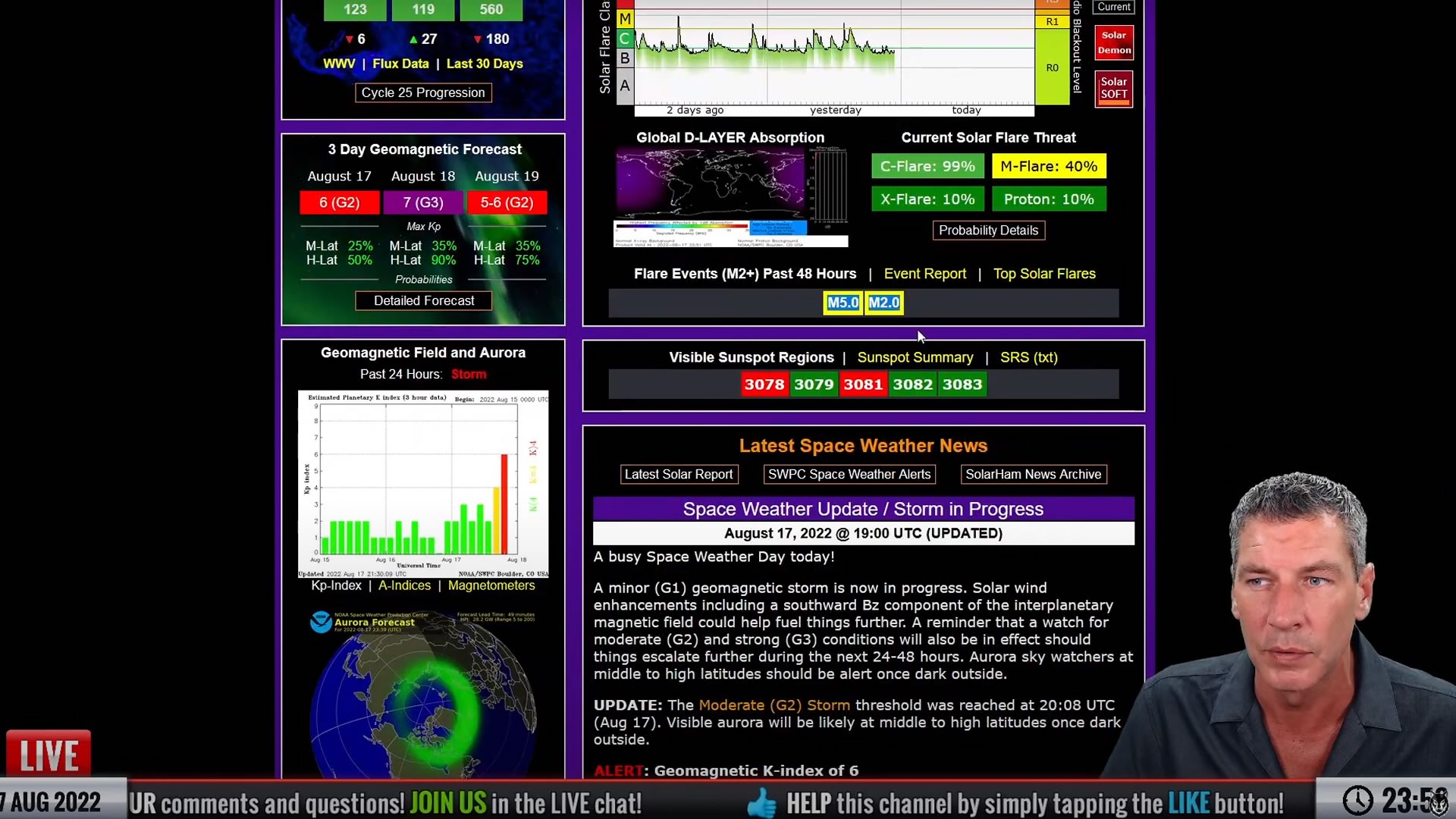1456x819 pixels.
Task: Open the Kp index chart image
Action: tap(422, 484)
